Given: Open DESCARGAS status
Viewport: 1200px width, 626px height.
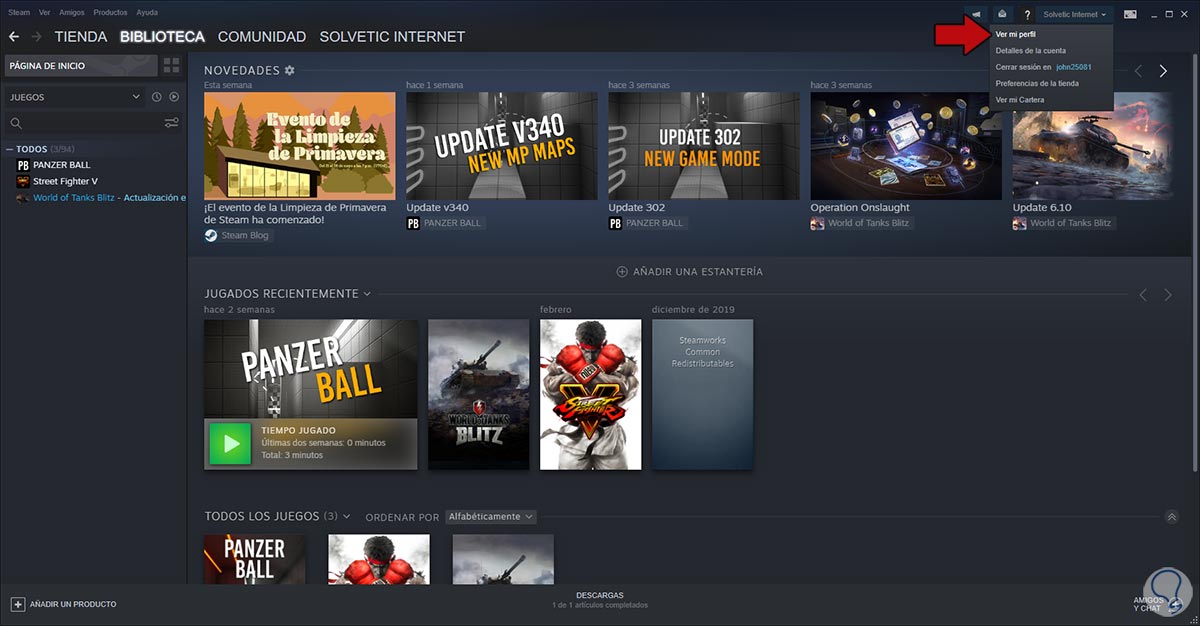Looking at the screenshot, I should coord(600,600).
